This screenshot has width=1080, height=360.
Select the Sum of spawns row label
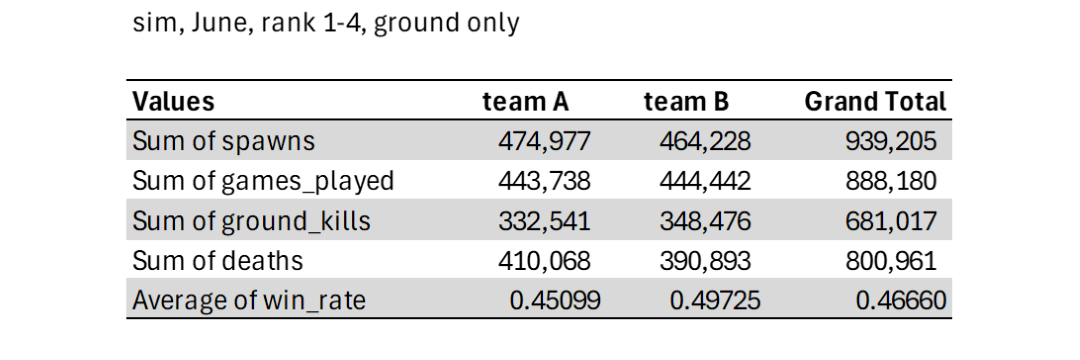[x=224, y=141]
